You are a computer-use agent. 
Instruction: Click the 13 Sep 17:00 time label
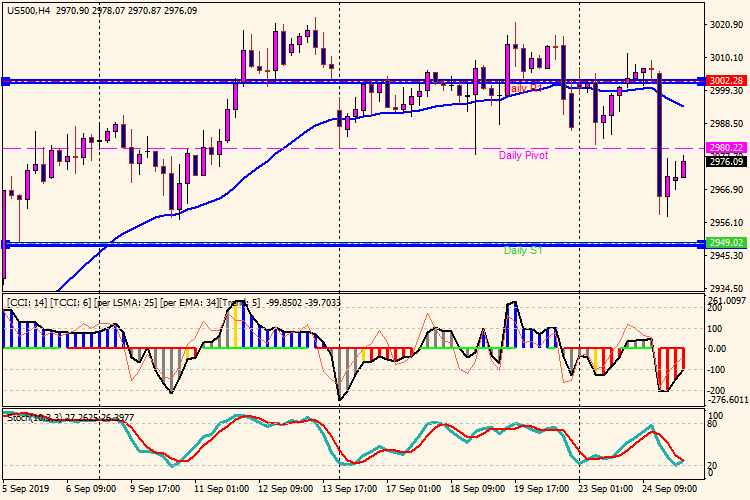350,489
